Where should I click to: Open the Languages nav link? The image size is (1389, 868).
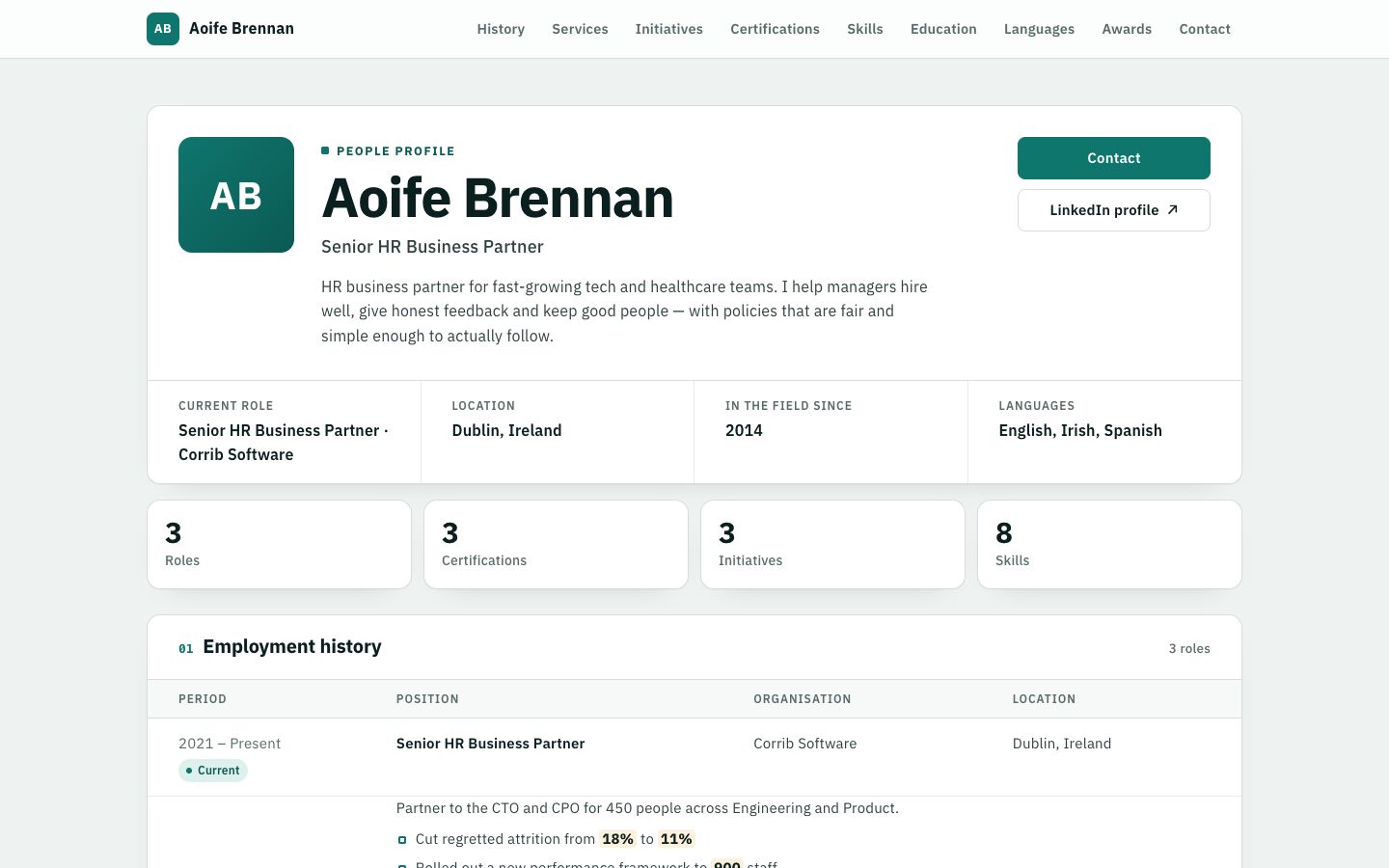coord(1039,29)
